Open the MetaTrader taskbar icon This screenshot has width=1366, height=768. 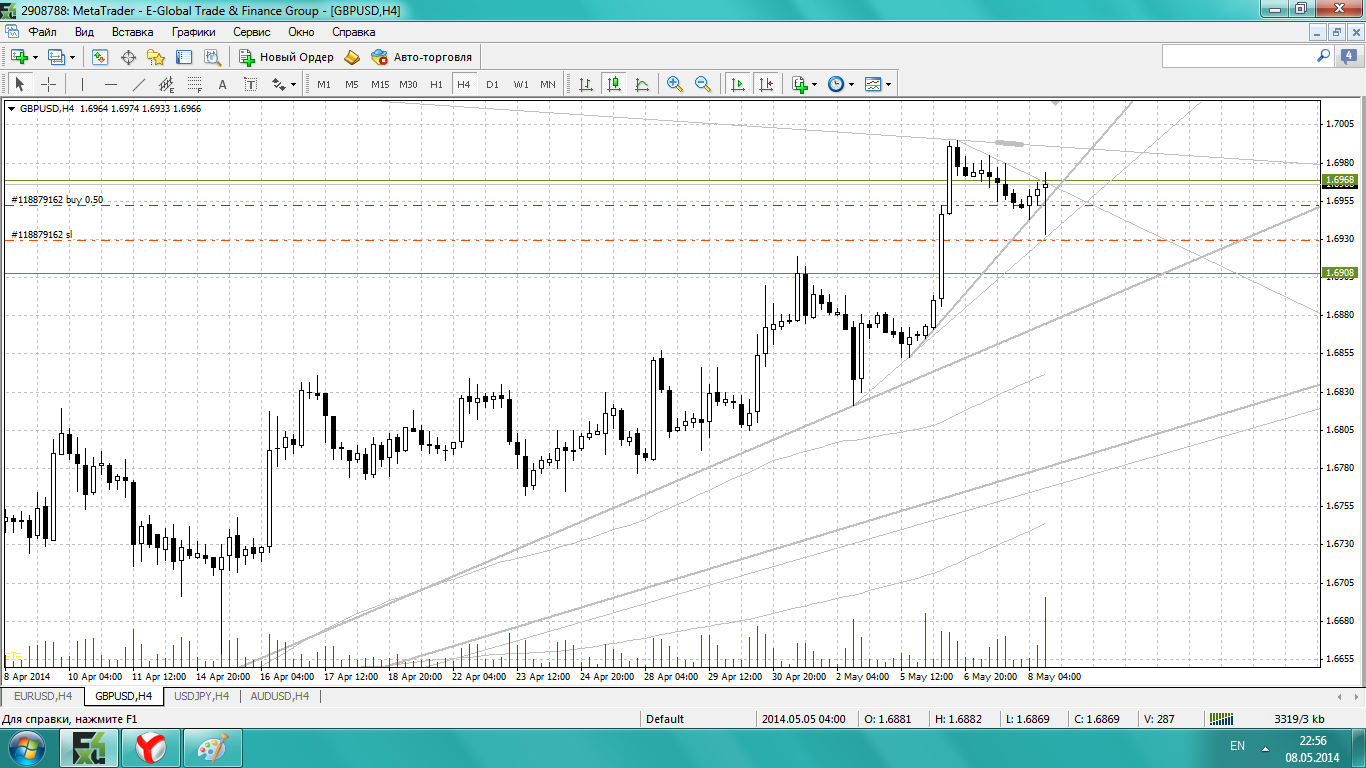91,747
